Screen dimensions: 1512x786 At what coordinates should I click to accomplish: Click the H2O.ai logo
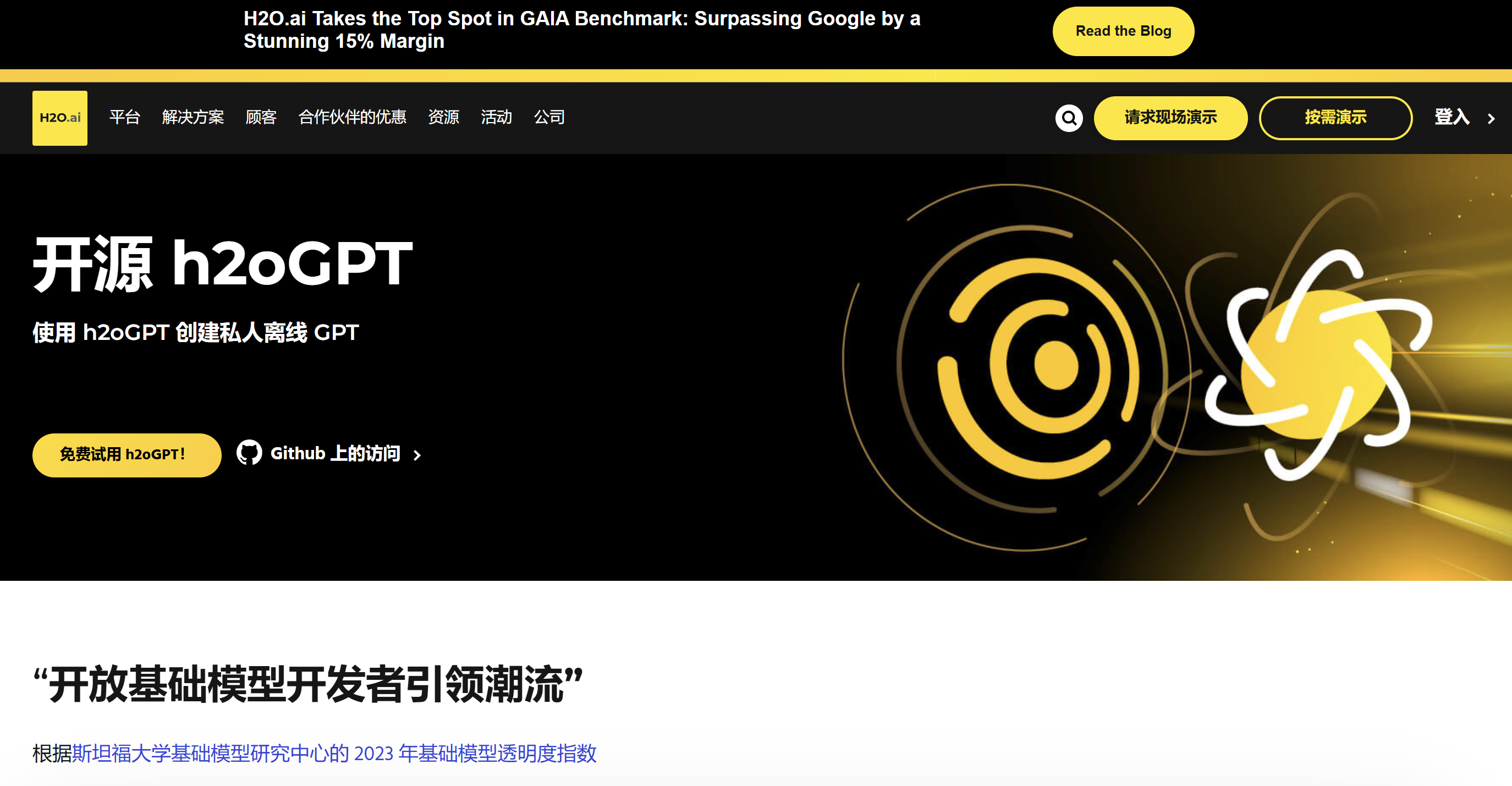pos(60,117)
